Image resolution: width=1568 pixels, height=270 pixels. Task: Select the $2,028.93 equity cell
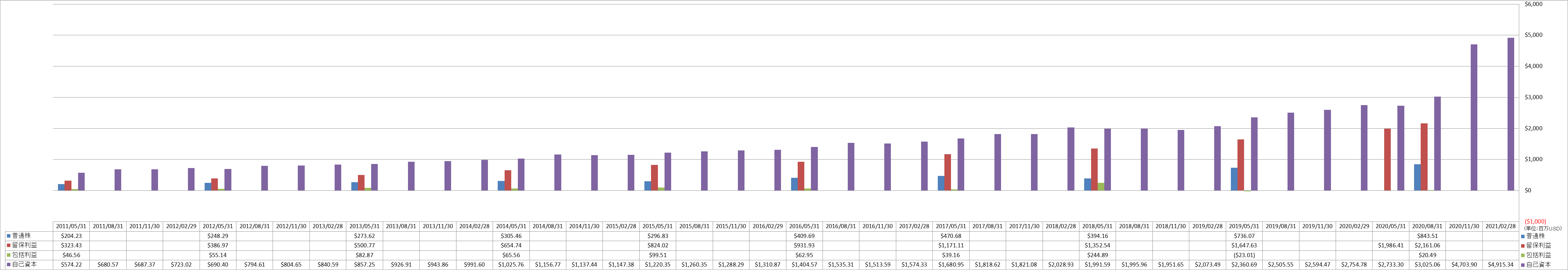tap(1061, 265)
